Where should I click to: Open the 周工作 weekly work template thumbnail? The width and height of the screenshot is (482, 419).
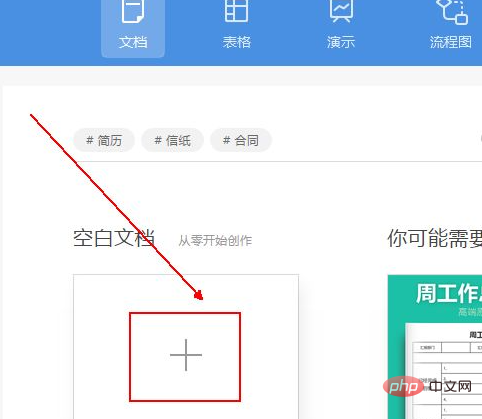pos(435,347)
